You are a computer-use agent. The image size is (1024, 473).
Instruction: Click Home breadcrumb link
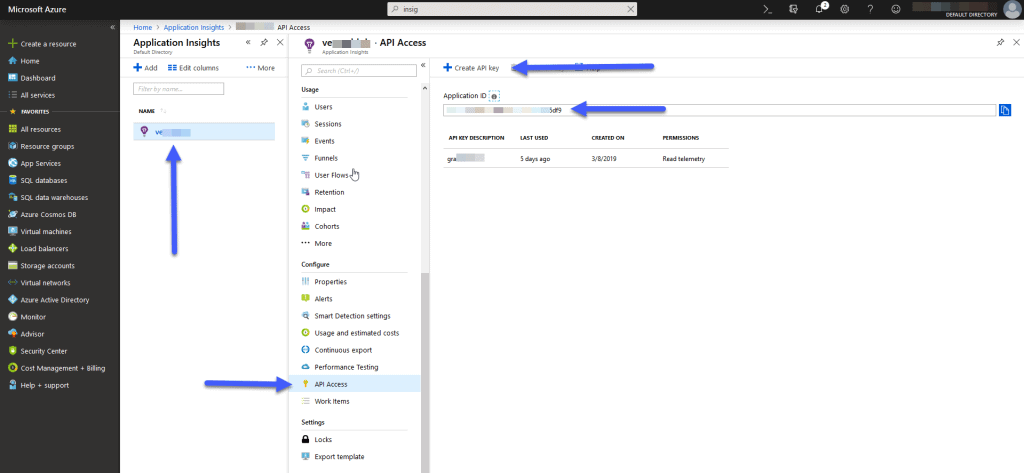click(142, 27)
